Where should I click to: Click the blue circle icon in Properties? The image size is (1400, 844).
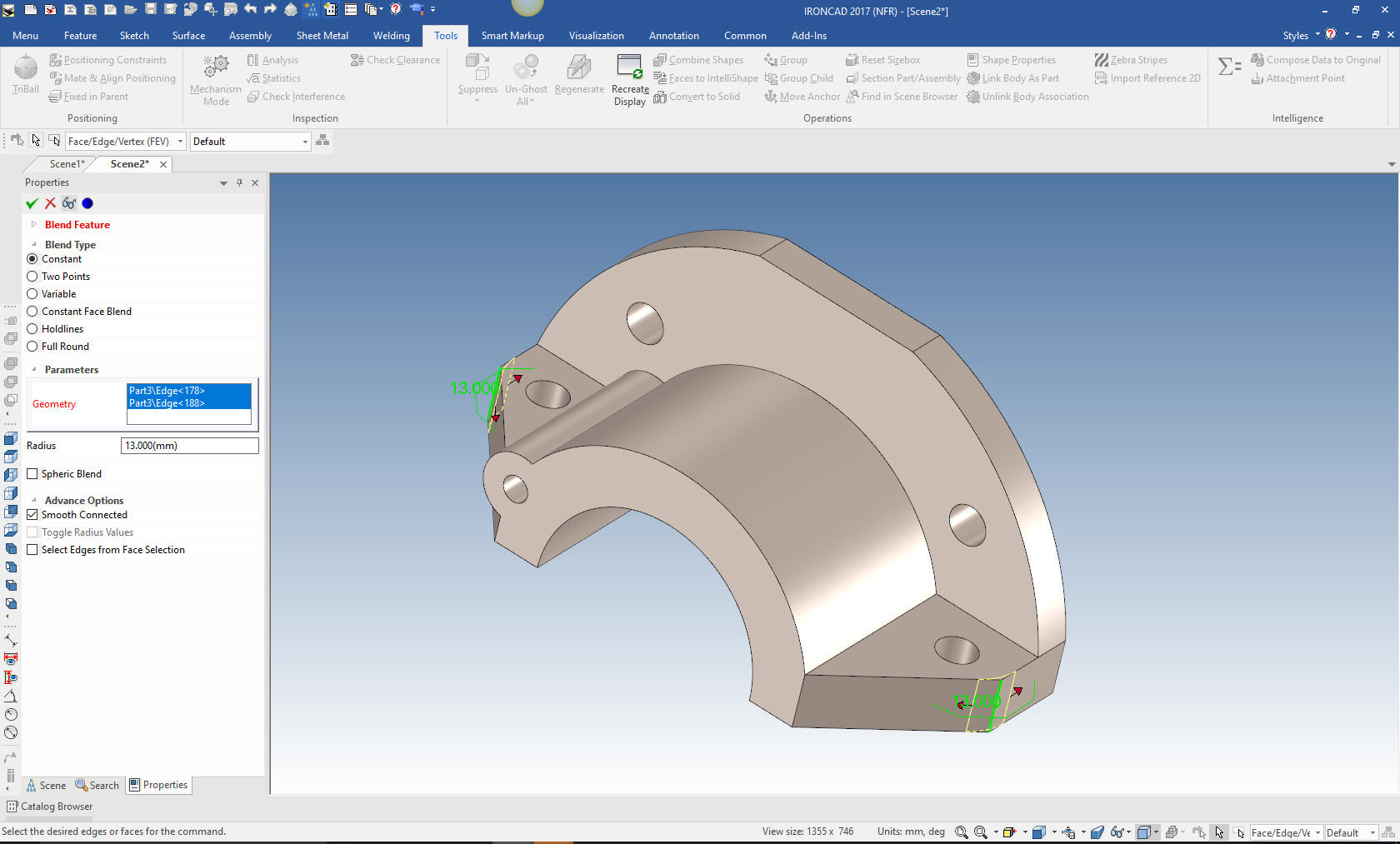87,203
